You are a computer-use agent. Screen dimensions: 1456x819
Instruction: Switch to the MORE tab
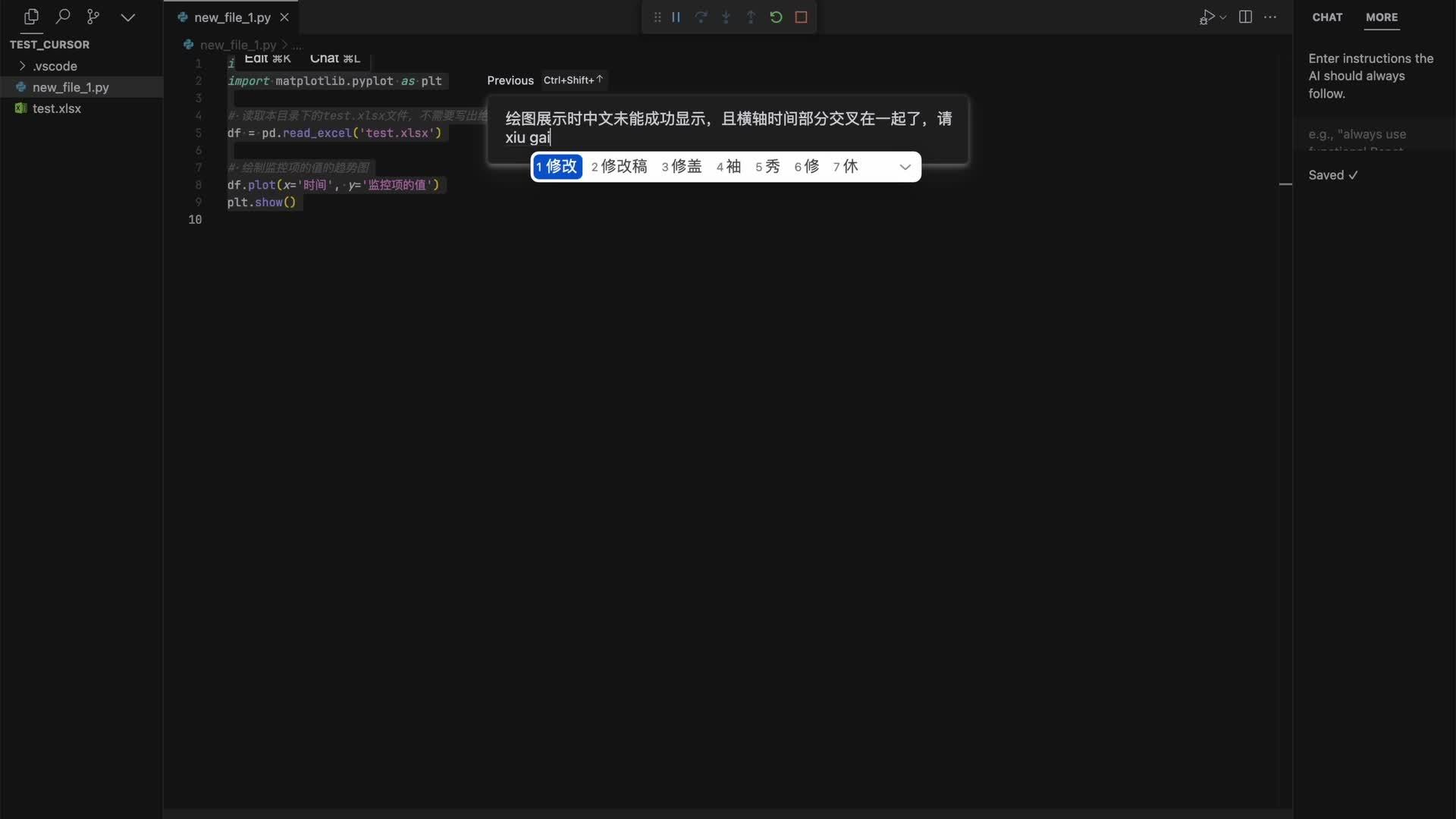tap(1382, 17)
